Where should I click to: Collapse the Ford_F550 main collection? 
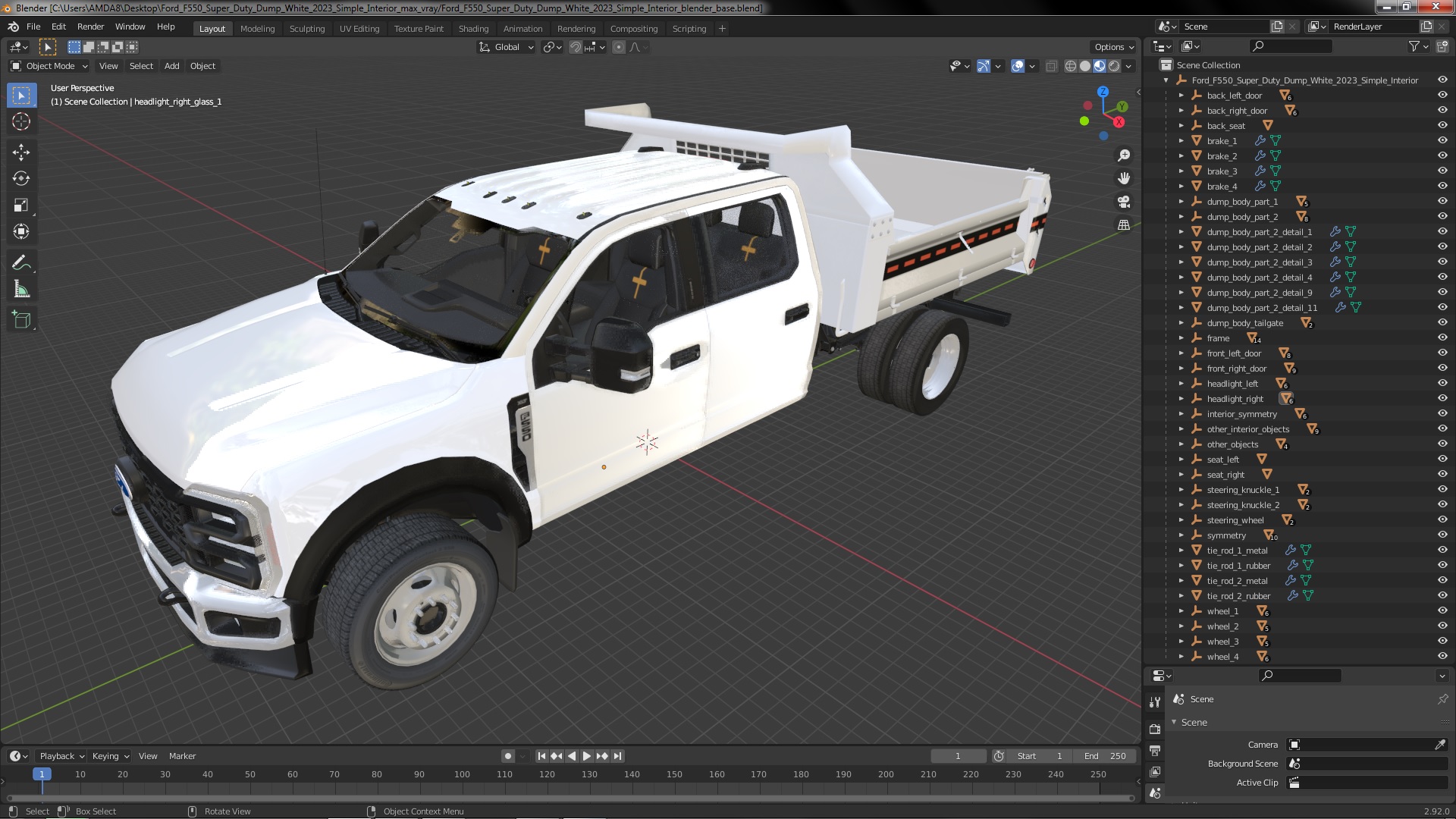pyautogui.click(x=1166, y=80)
